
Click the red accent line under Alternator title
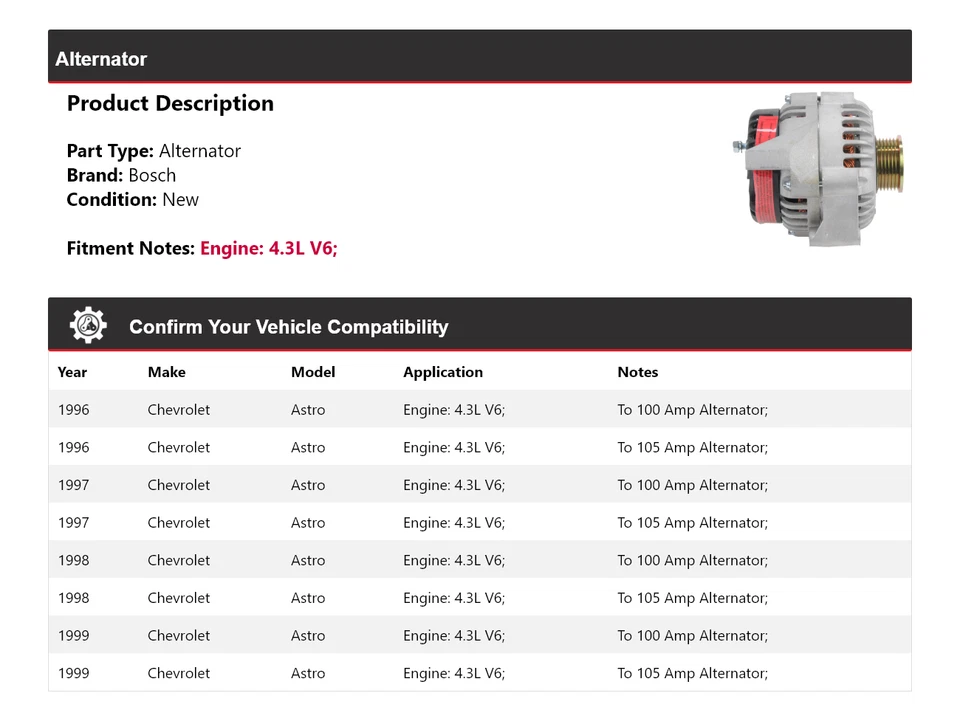tap(480, 80)
